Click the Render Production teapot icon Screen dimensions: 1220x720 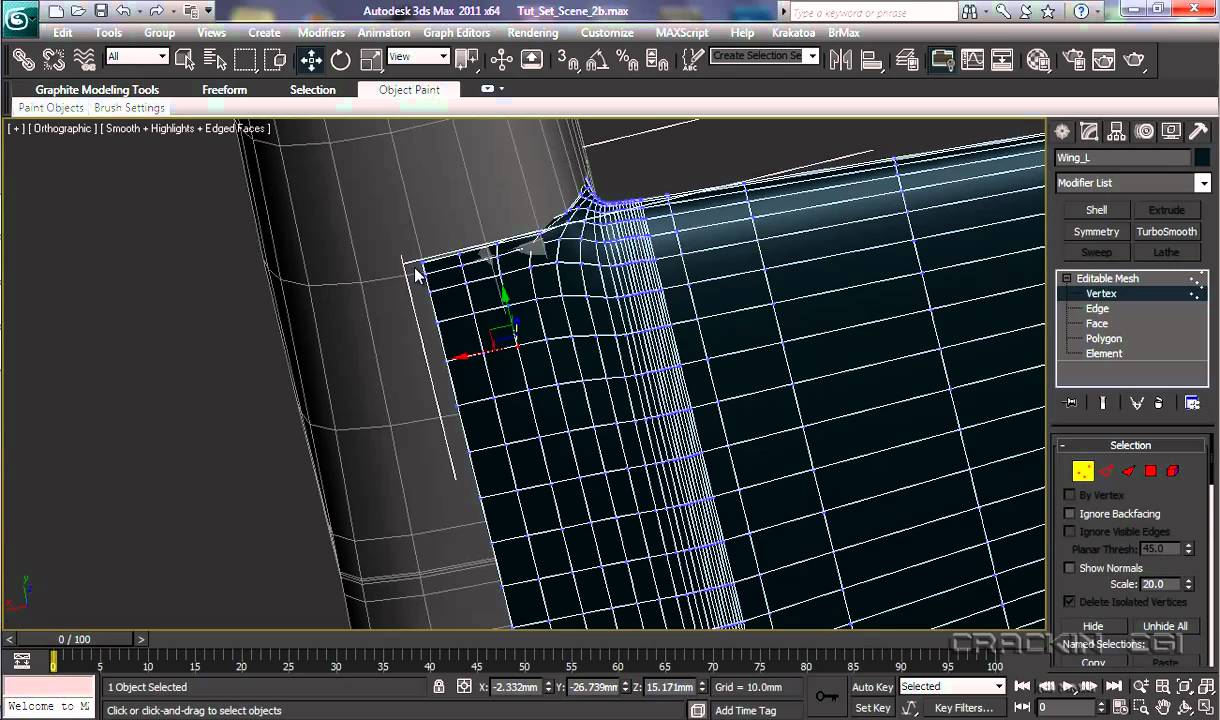1134,60
